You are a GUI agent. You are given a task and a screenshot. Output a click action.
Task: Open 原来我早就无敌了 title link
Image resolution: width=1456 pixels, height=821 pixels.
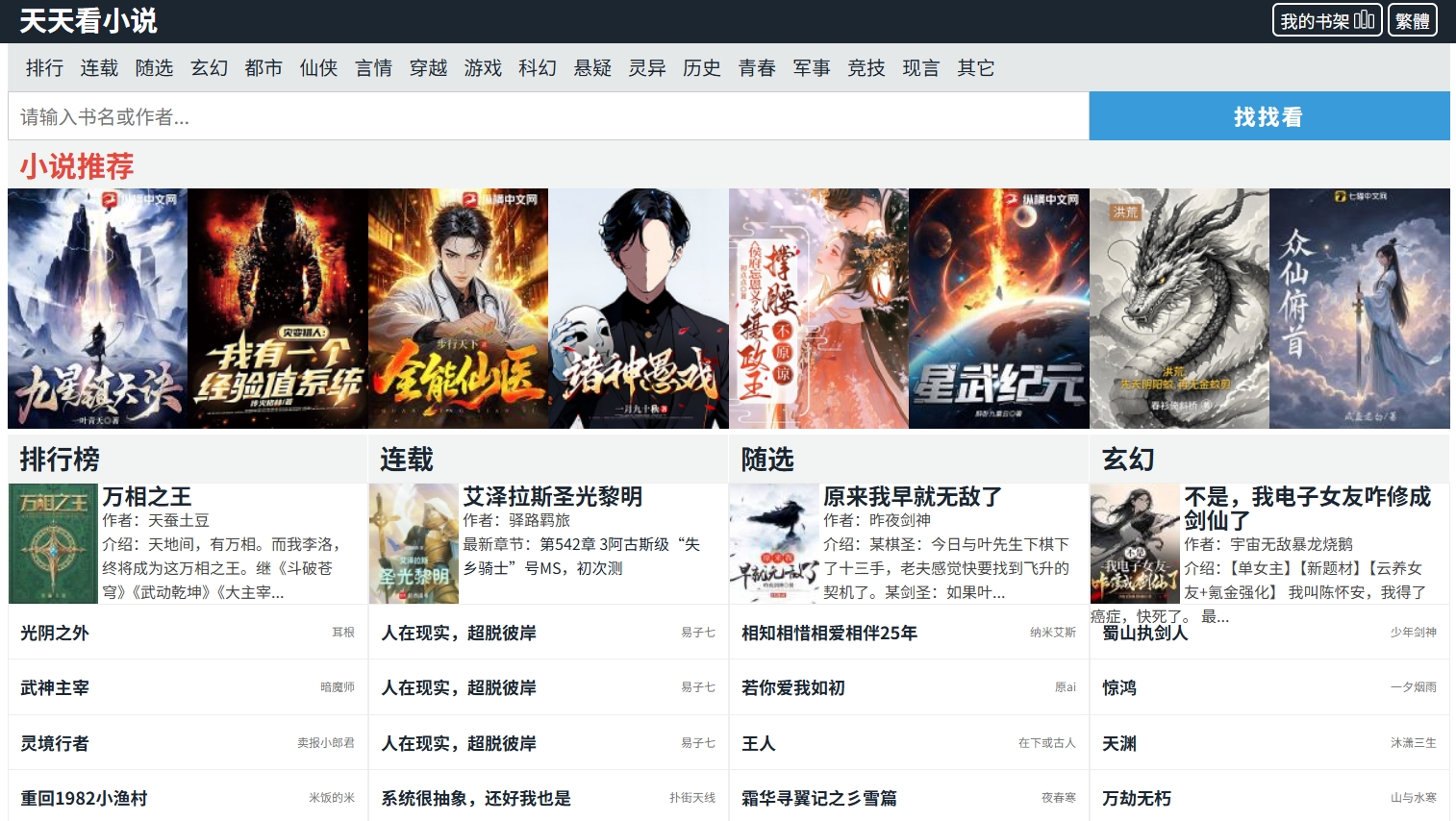coord(913,497)
